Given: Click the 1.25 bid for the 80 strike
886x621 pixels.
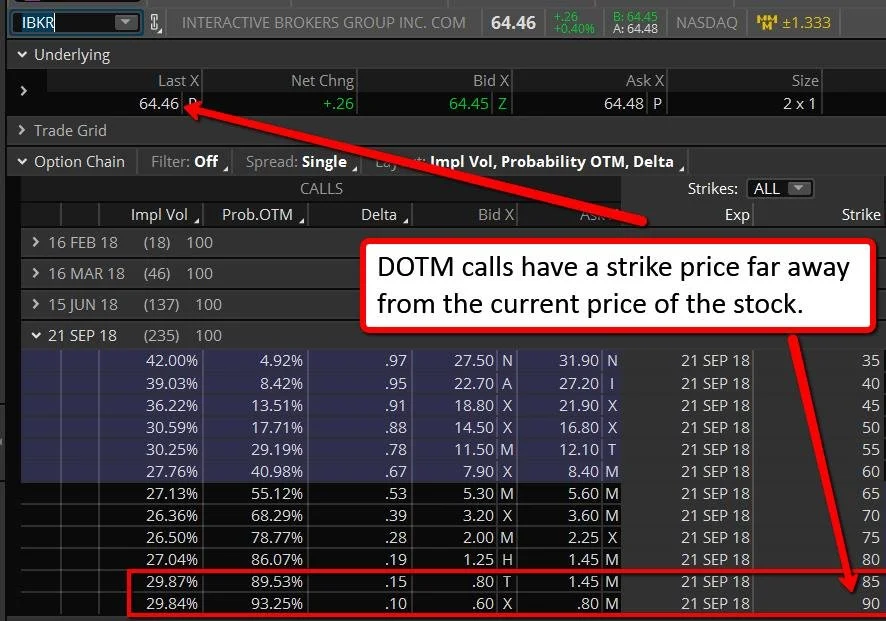Looking at the screenshot, I should 479,560.
